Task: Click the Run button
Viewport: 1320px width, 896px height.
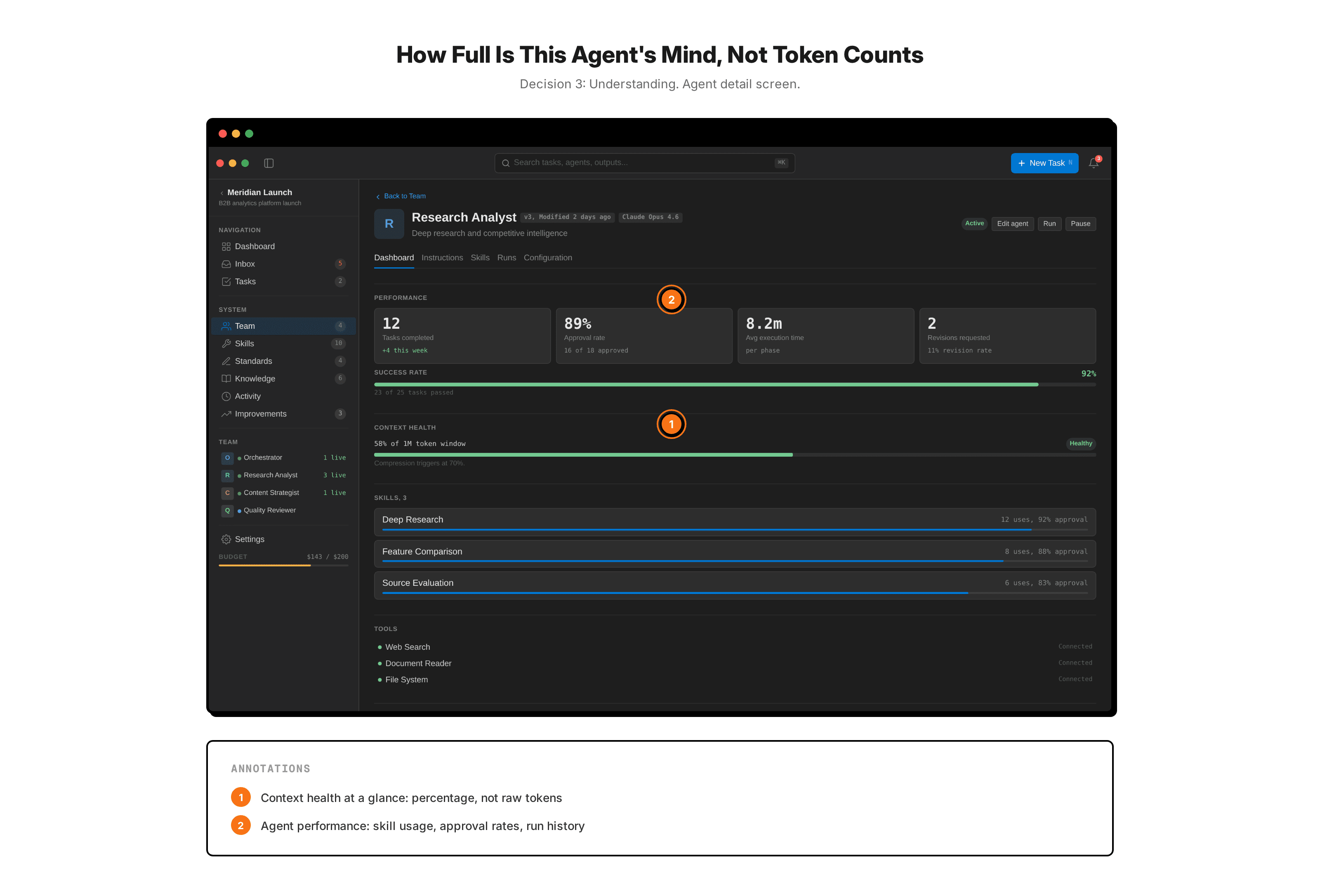Action: [x=1049, y=224]
